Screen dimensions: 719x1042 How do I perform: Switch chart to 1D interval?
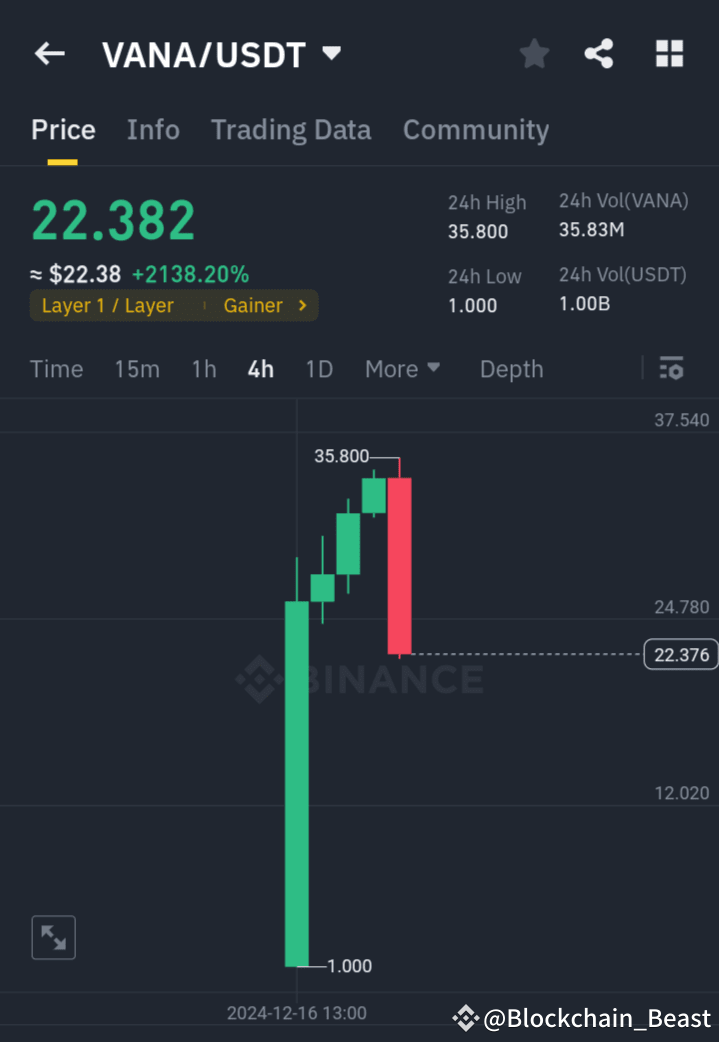(319, 368)
